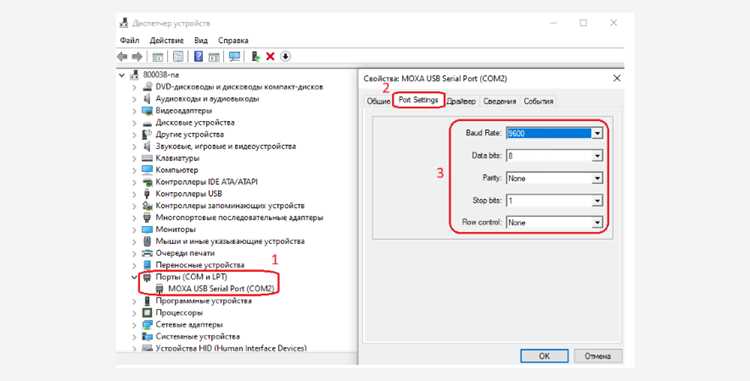This screenshot has width=750, height=381.
Task: Open the Действие menu
Action: click(166, 41)
